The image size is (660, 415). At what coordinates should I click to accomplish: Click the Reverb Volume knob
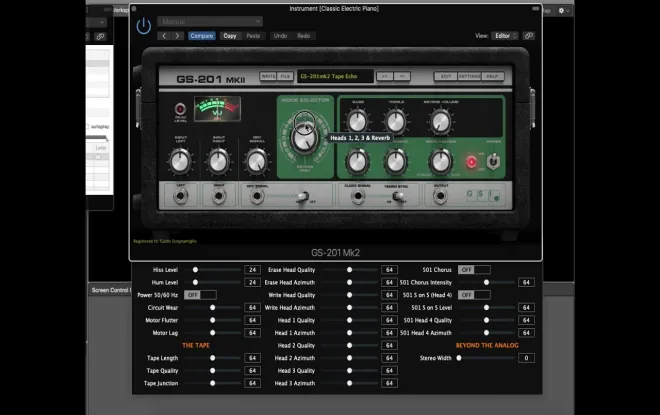coord(441,122)
